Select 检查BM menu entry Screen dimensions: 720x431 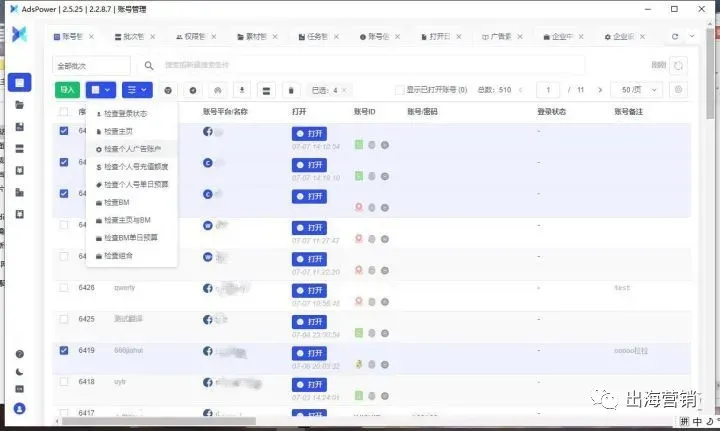coord(131,202)
